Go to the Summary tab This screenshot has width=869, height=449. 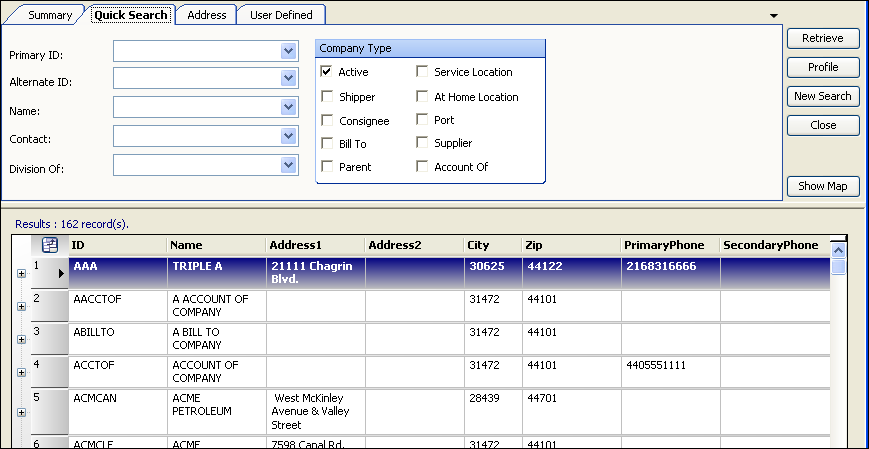(x=50, y=15)
